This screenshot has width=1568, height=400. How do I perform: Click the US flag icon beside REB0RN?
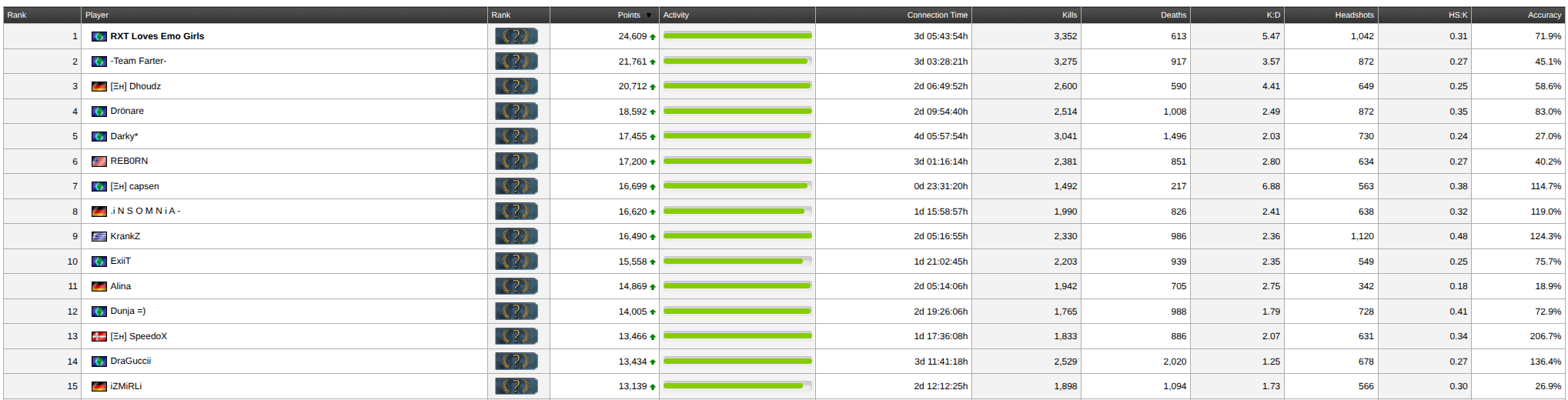pos(99,162)
